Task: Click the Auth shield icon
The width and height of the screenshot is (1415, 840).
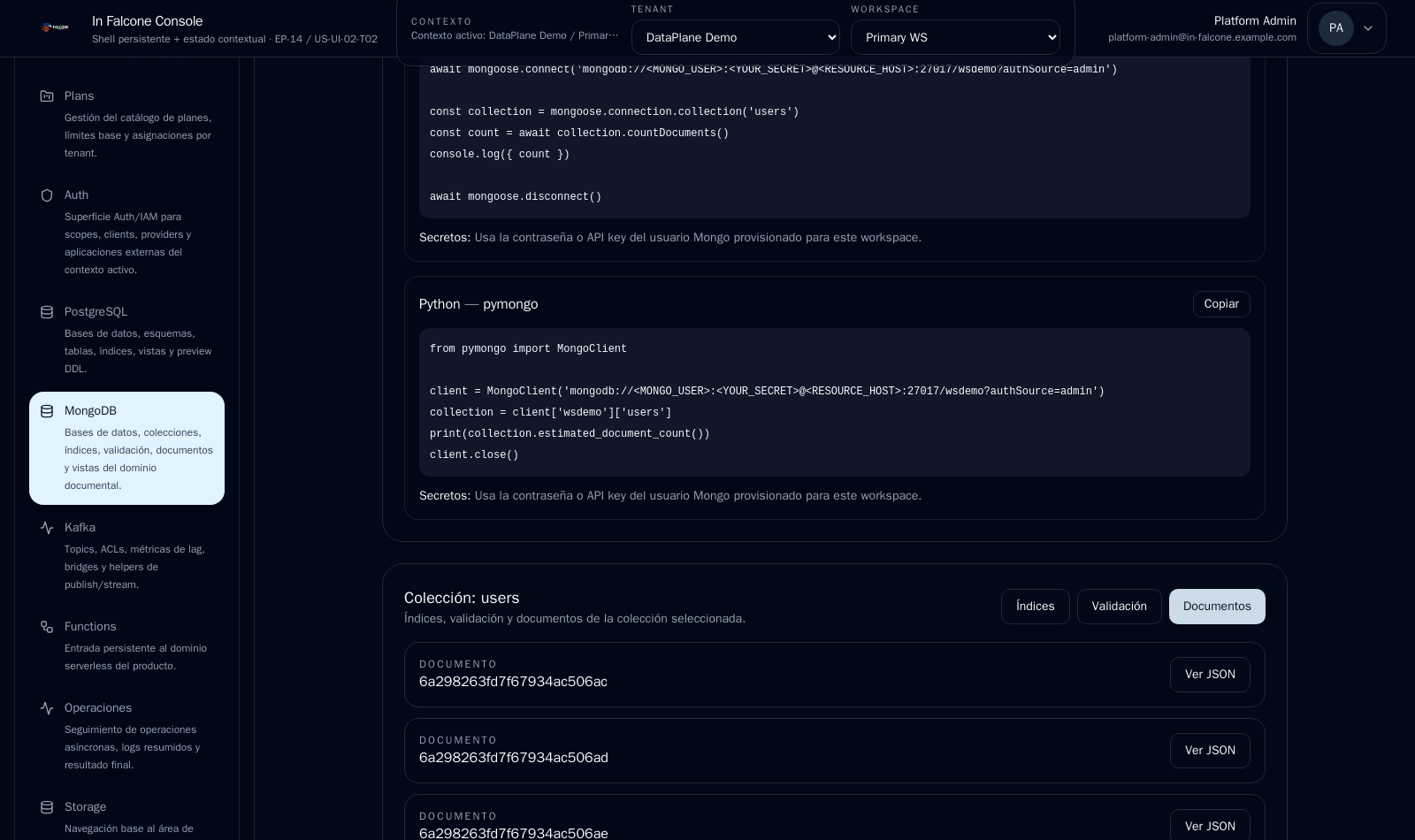Action: click(x=47, y=195)
